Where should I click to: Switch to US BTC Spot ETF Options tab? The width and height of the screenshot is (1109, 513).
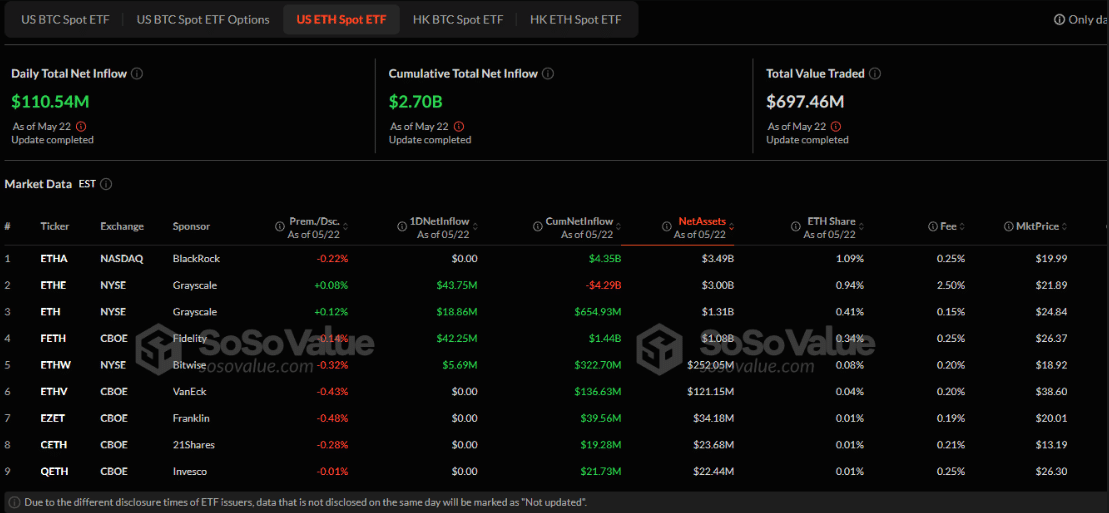203,19
